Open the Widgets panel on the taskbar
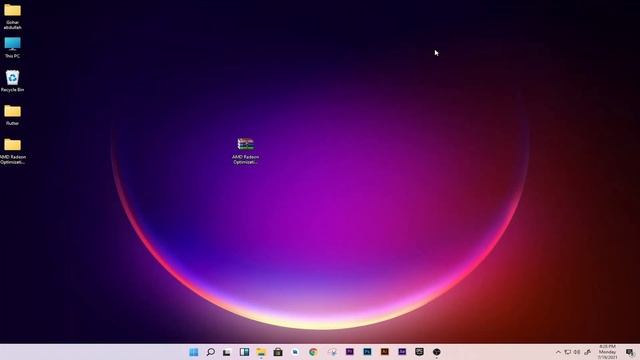 tap(244, 352)
